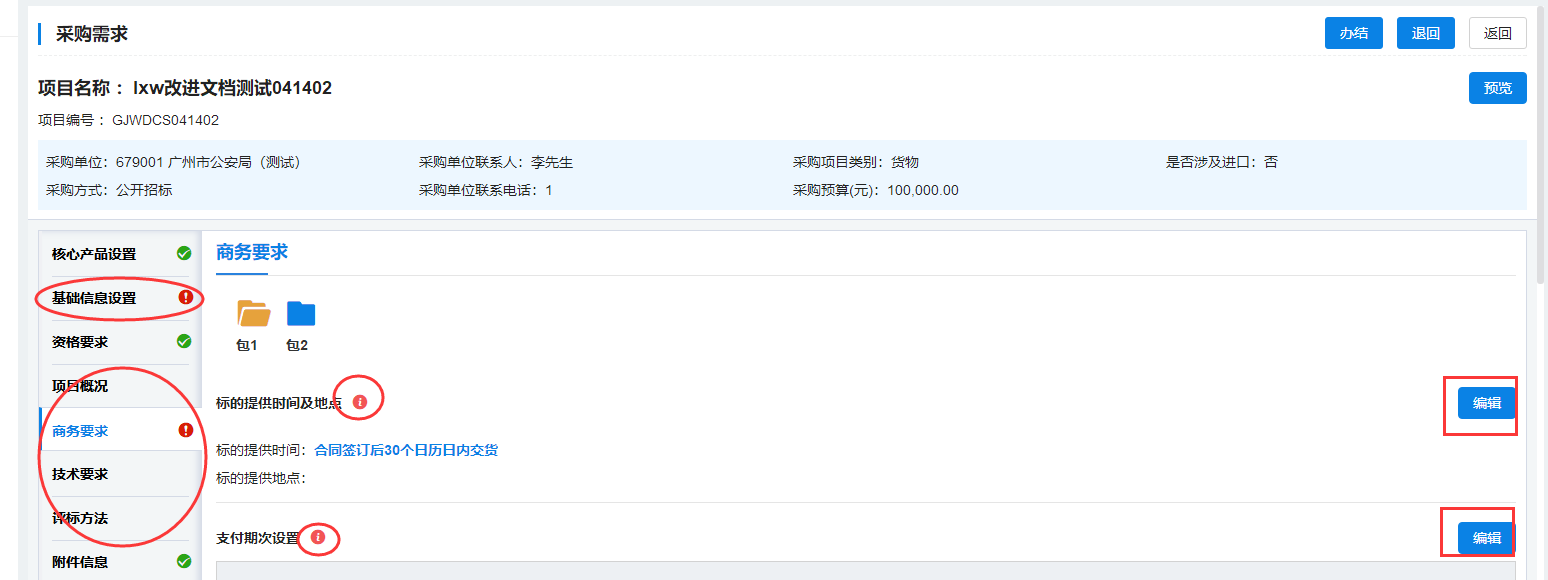Open 技术要求 section from sidebar
This screenshot has width=1548, height=580.
click(80, 474)
